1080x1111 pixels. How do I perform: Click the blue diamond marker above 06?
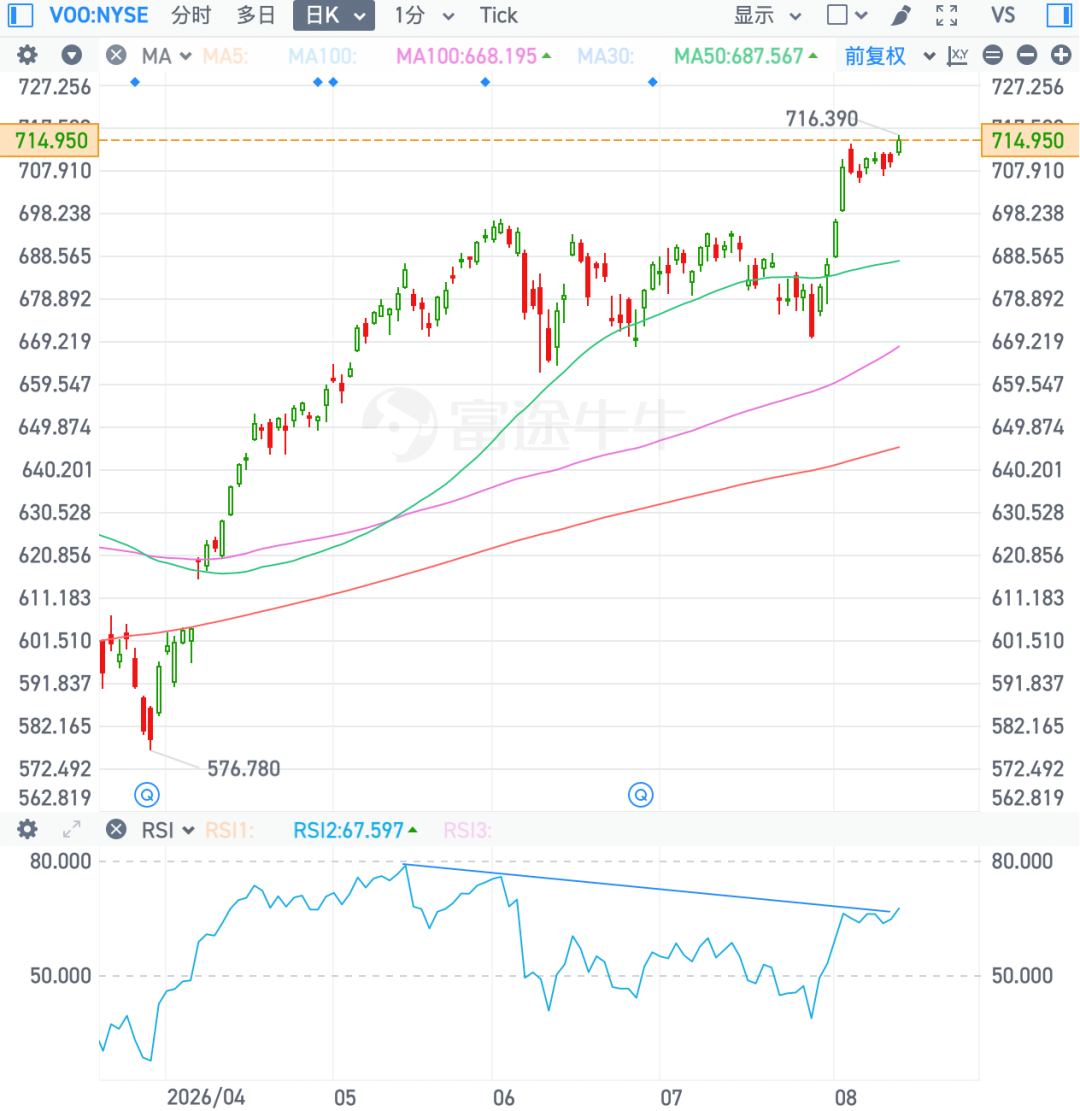[485, 82]
